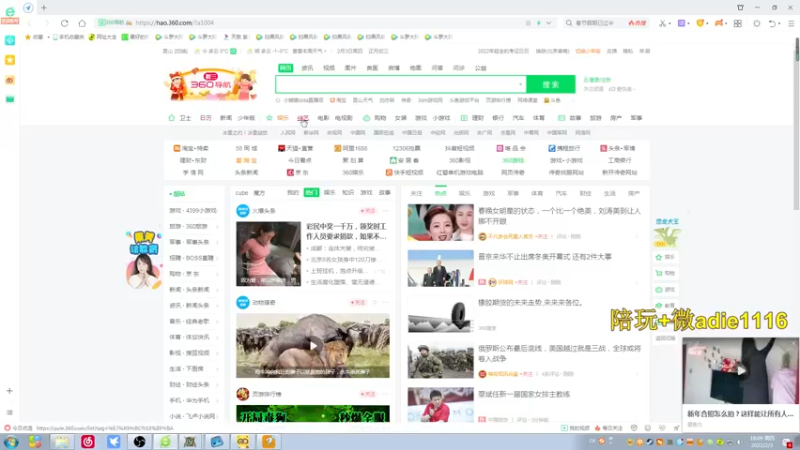
Task: Open the question mark taskbar app
Action: (x=269, y=442)
